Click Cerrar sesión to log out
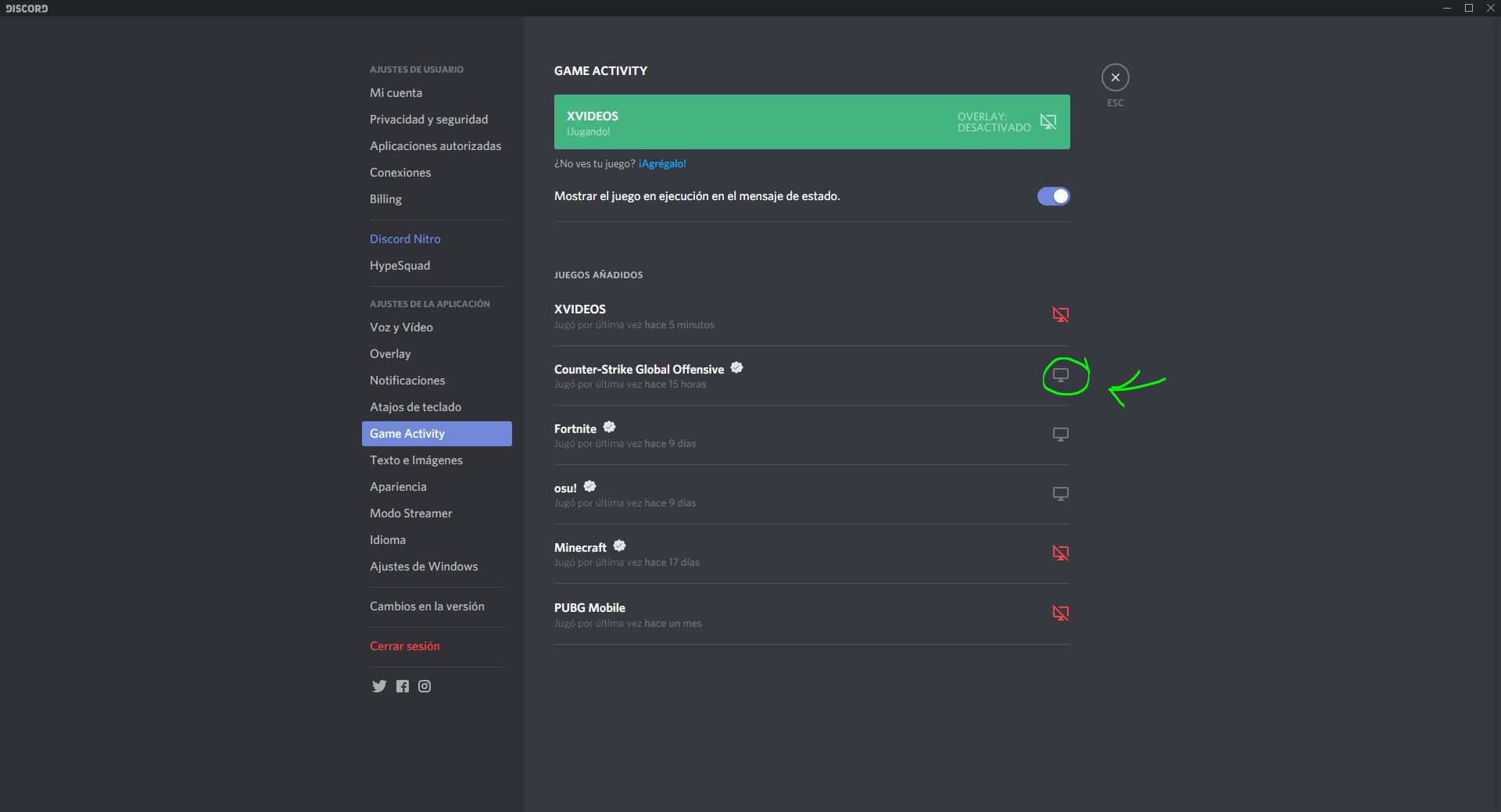This screenshot has width=1501, height=812. pos(405,646)
